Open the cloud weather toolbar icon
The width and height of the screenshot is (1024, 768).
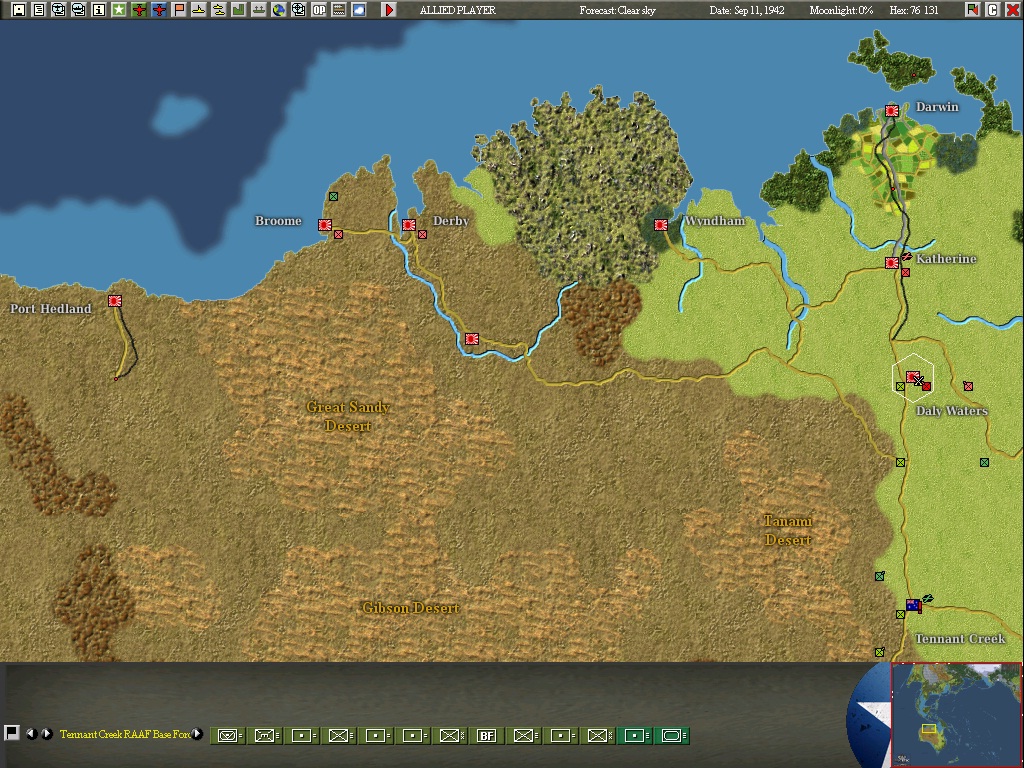359,10
